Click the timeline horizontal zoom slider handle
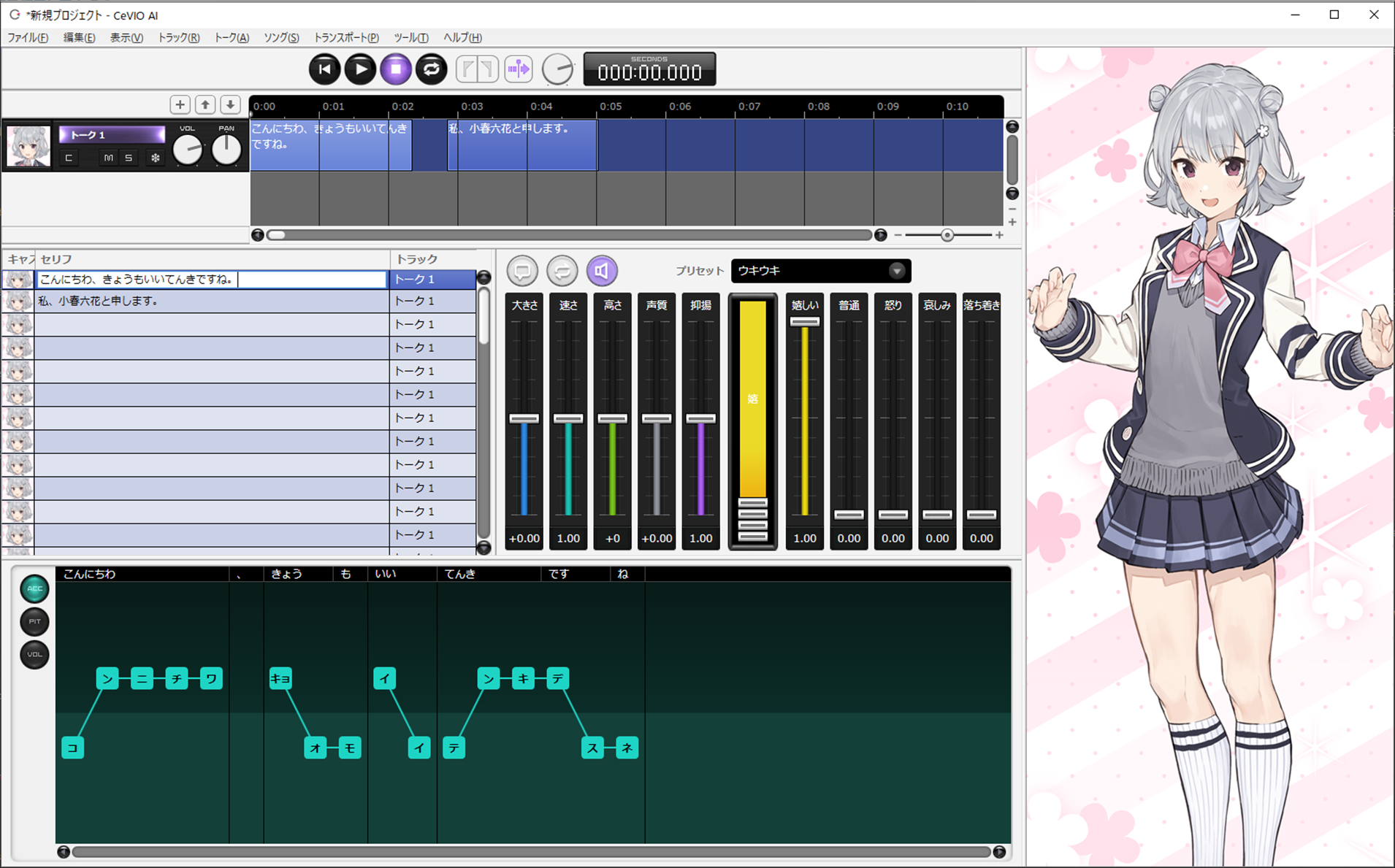 (947, 235)
